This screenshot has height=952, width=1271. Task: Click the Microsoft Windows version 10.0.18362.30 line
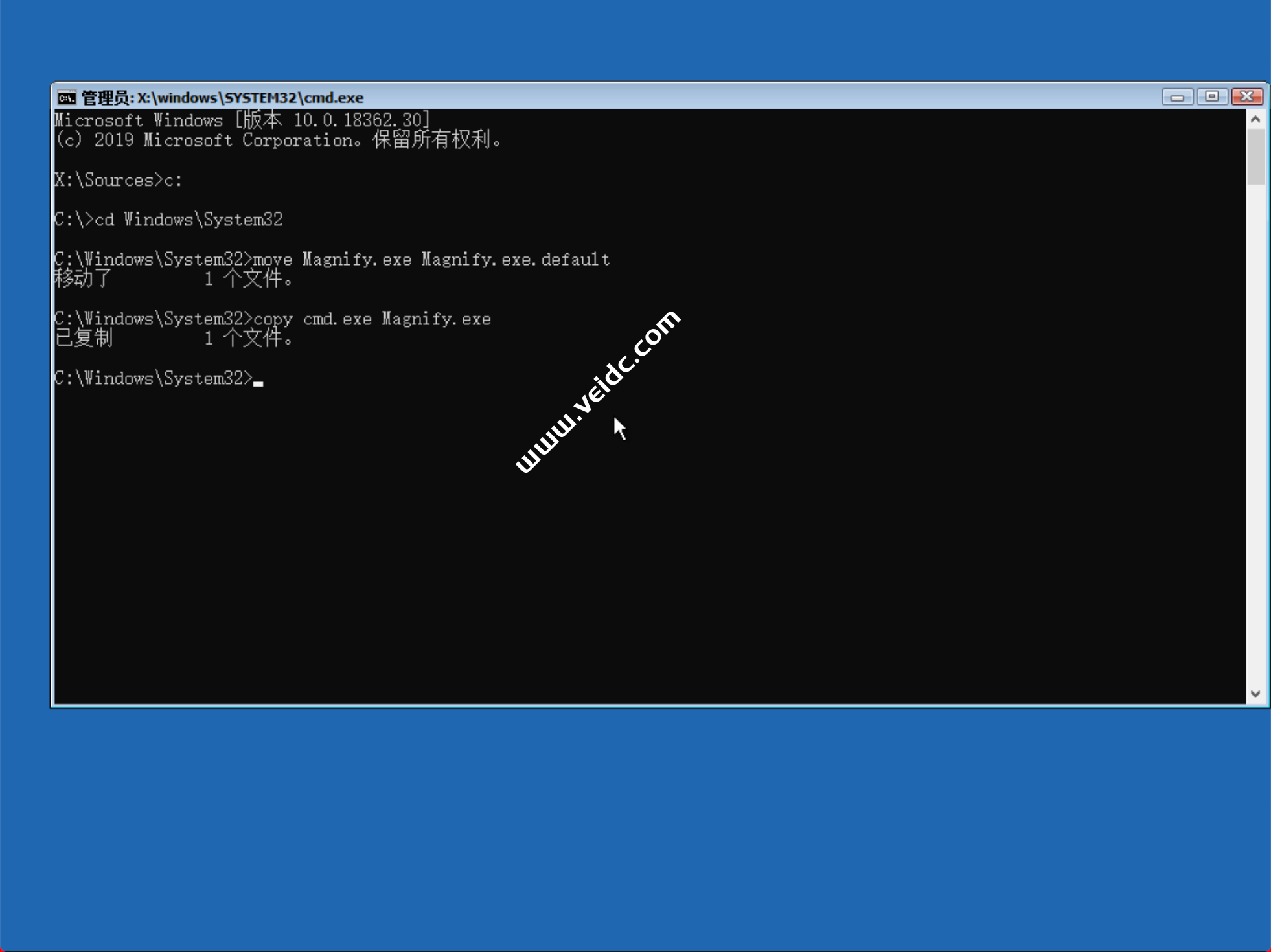click(242, 120)
